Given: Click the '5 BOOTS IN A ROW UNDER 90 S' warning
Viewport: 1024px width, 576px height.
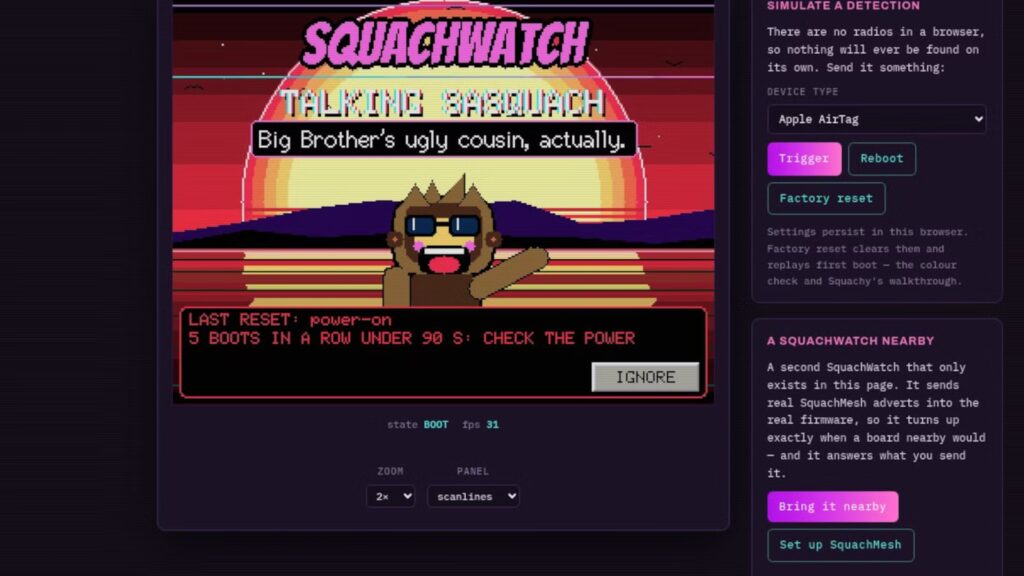Looking at the screenshot, I should point(411,338).
